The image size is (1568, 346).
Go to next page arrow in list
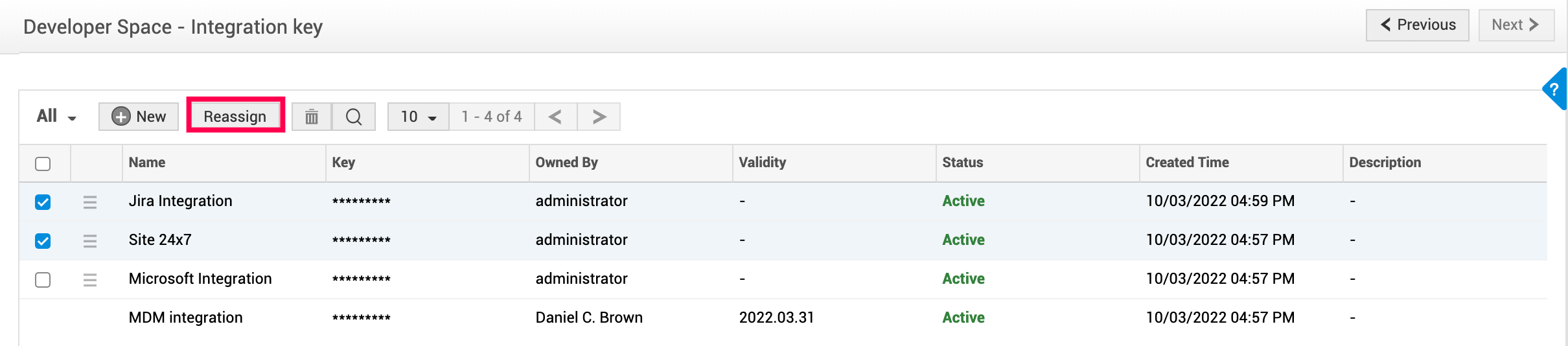coord(599,117)
